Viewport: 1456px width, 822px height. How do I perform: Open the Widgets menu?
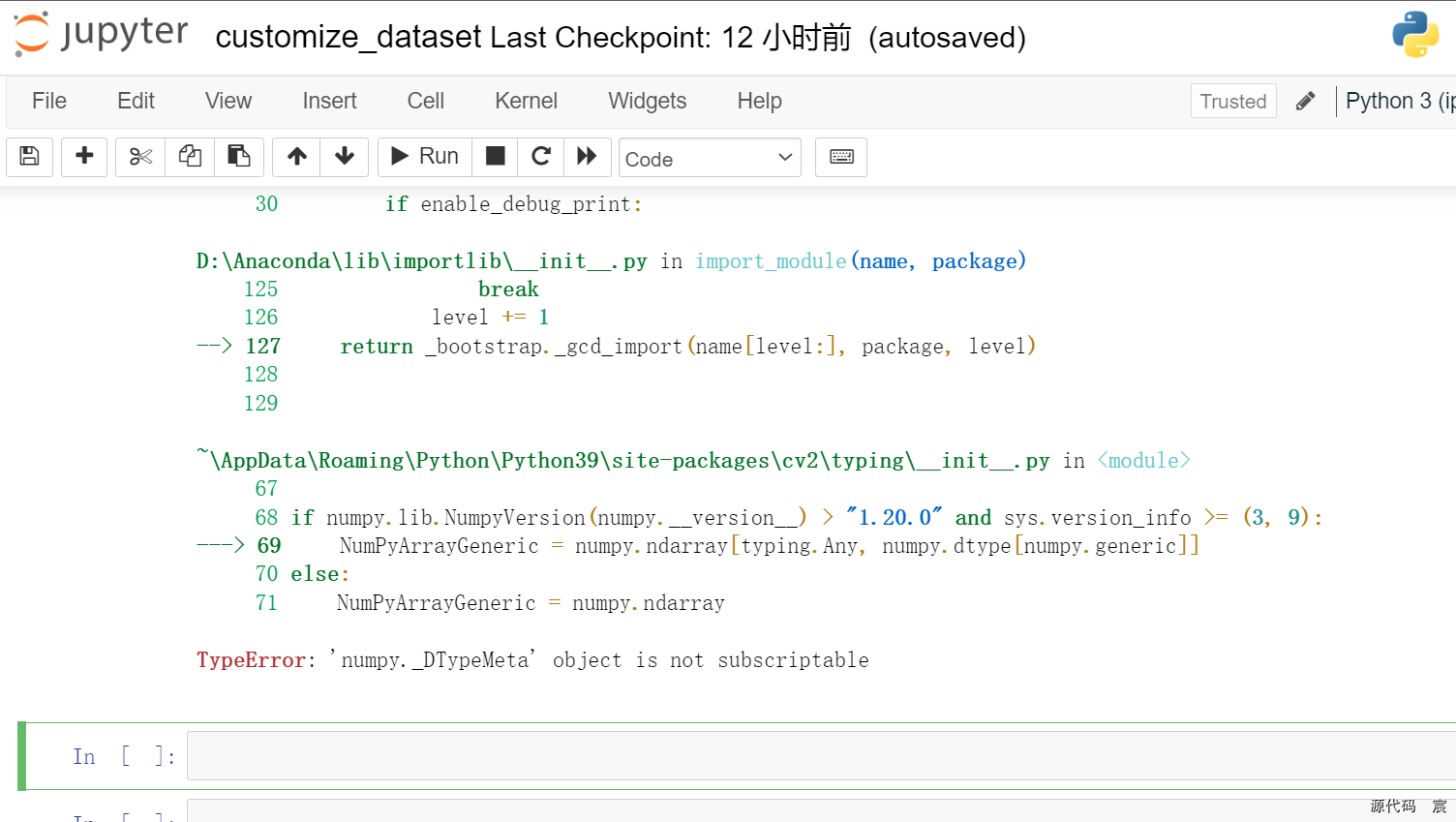click(647, 101)
